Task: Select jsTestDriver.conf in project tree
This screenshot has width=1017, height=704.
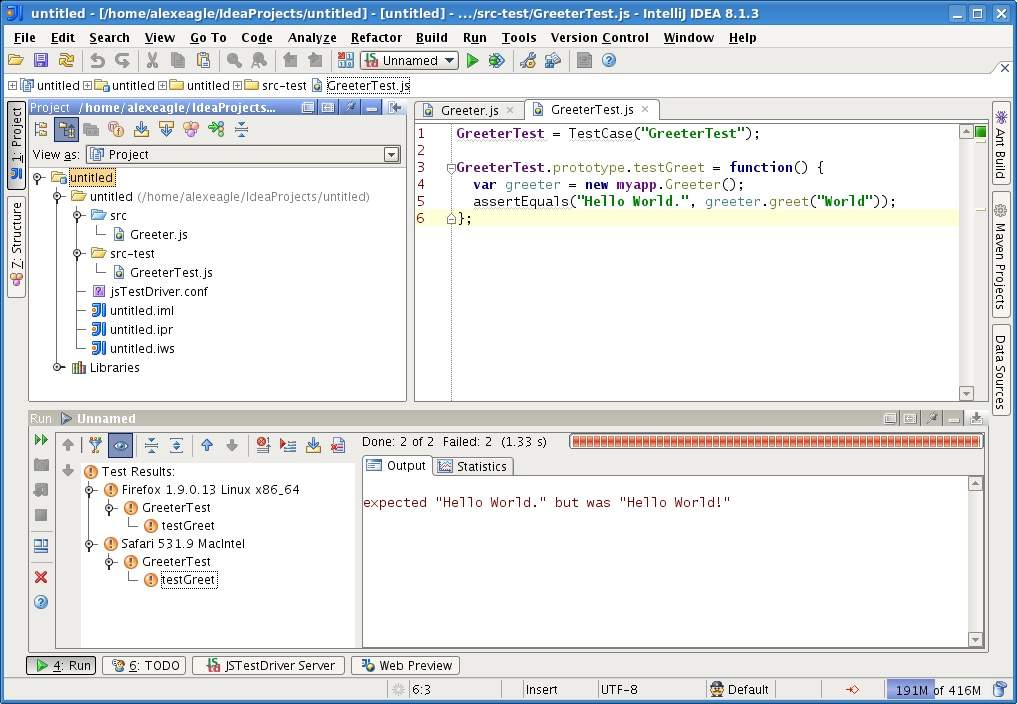Action: (x=158, y=292)
